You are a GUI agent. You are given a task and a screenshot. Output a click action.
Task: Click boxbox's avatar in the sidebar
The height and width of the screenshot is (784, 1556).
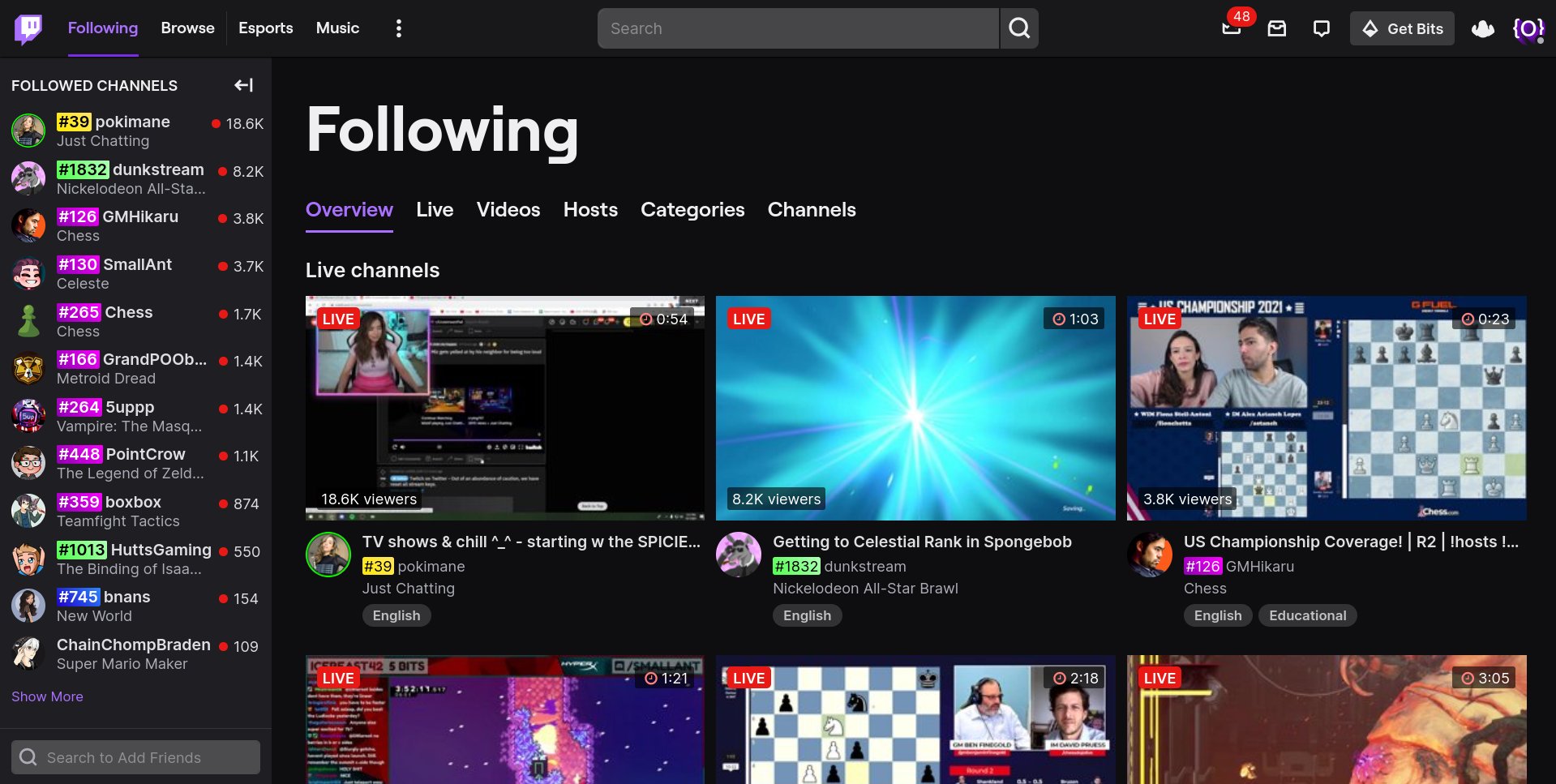coord(28,511)
